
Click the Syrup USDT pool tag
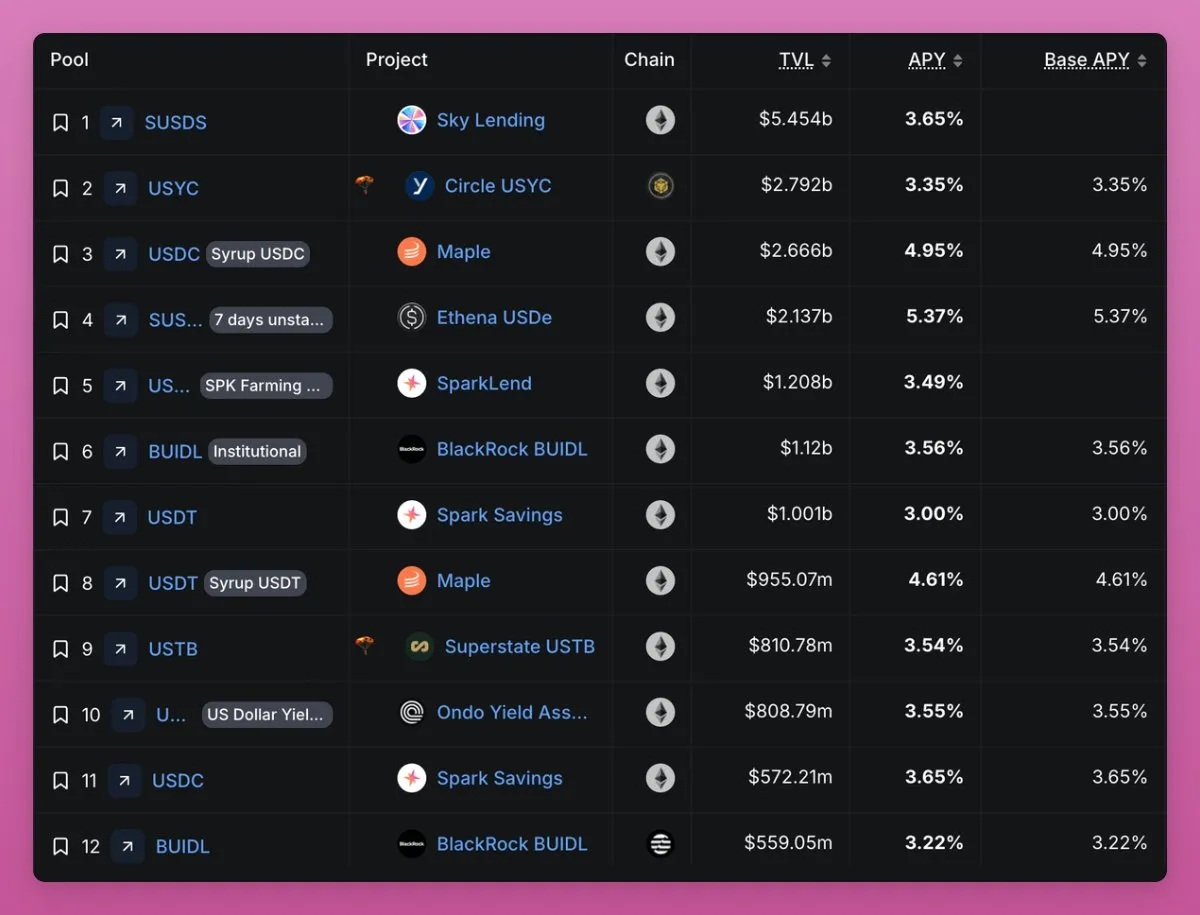click(x=254, y=583)
